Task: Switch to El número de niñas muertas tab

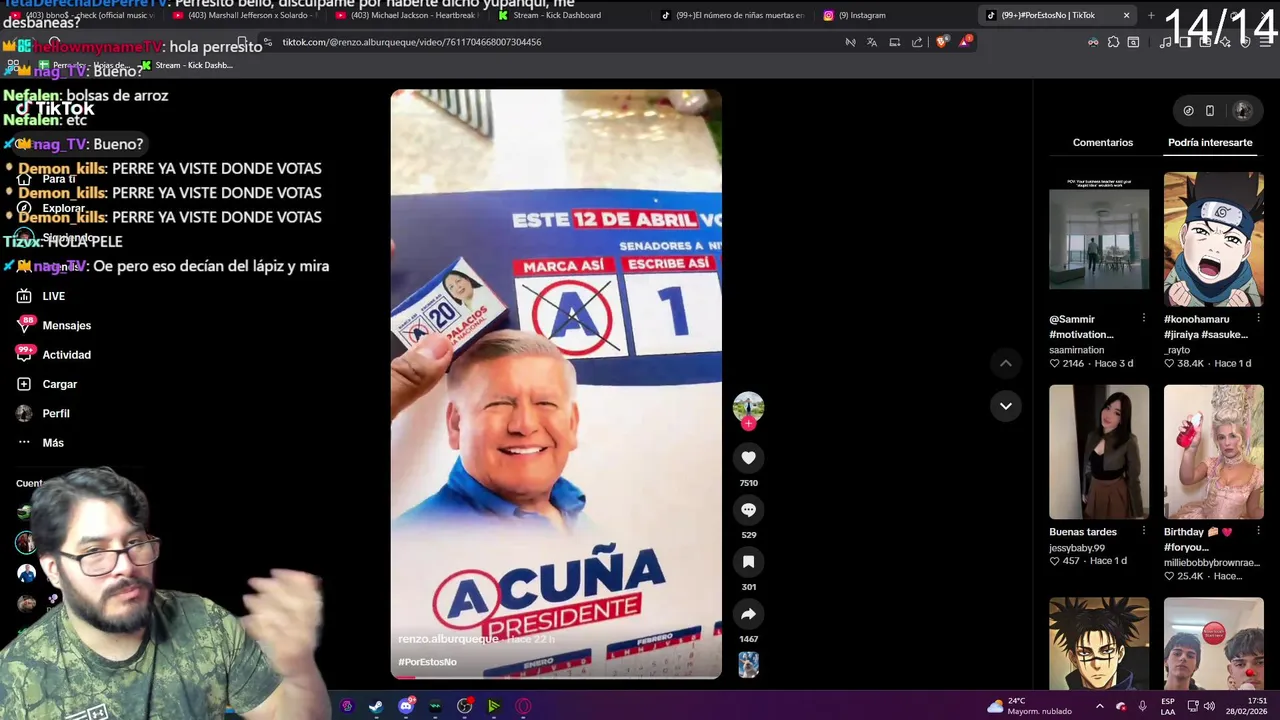Action: pyautogui.click(x=733, y=15)
